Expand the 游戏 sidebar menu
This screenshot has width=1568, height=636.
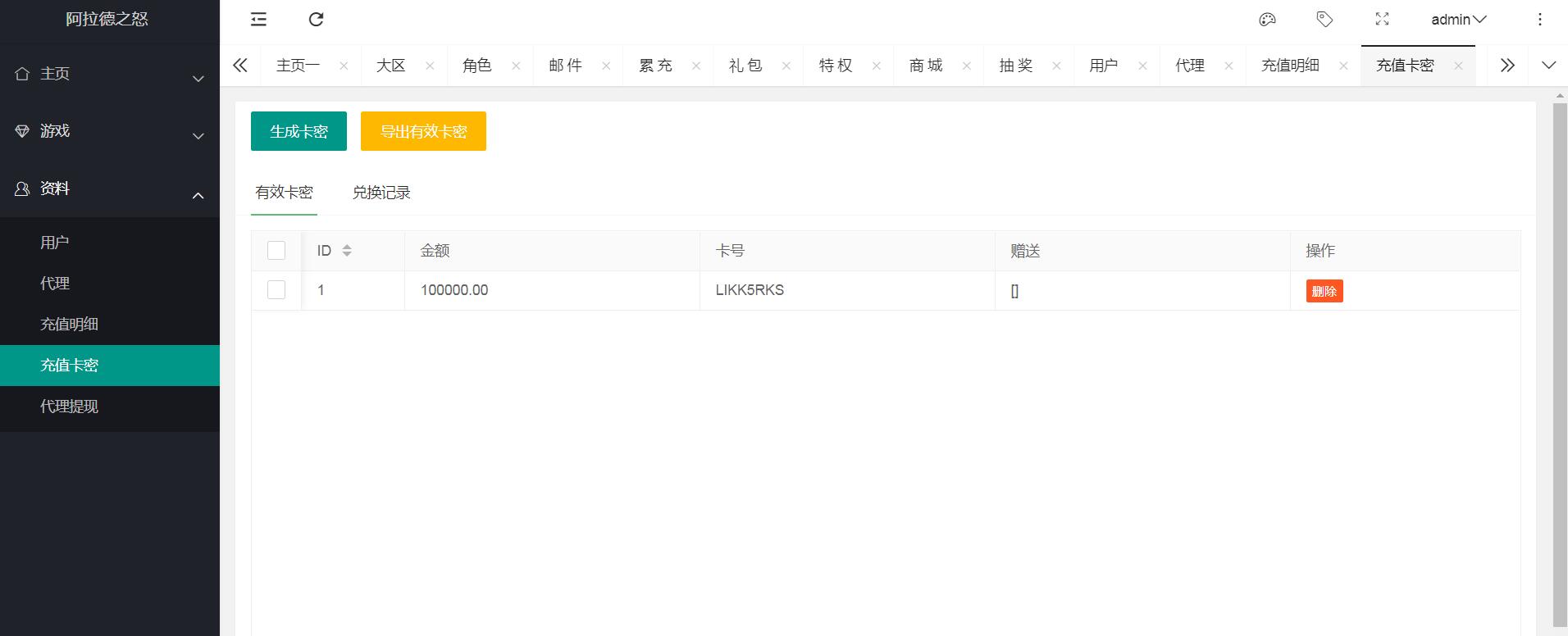[x=110, y=132]
